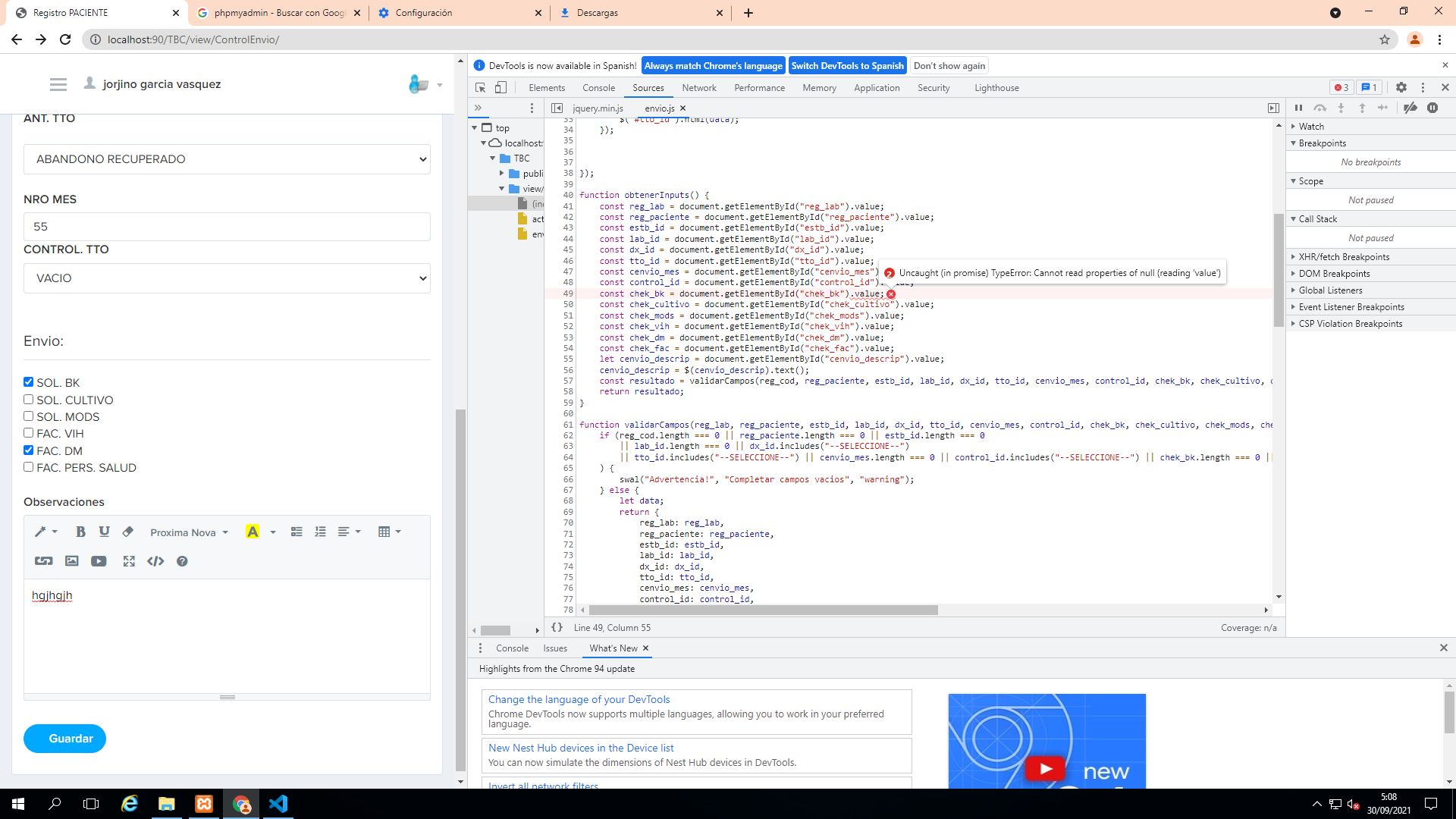Toggle the SOL. BK checkbox in Envio
Screen dimensions: 1456x819
pyautogui.click(x=28, y=382)
